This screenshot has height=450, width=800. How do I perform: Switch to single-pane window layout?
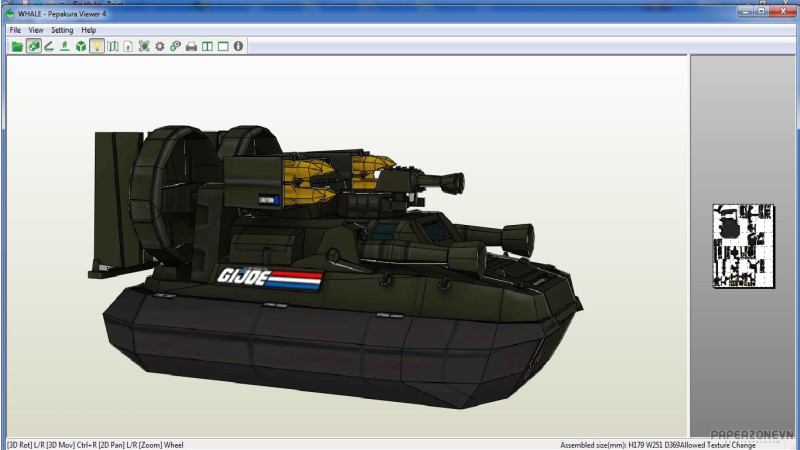(223, 46)
